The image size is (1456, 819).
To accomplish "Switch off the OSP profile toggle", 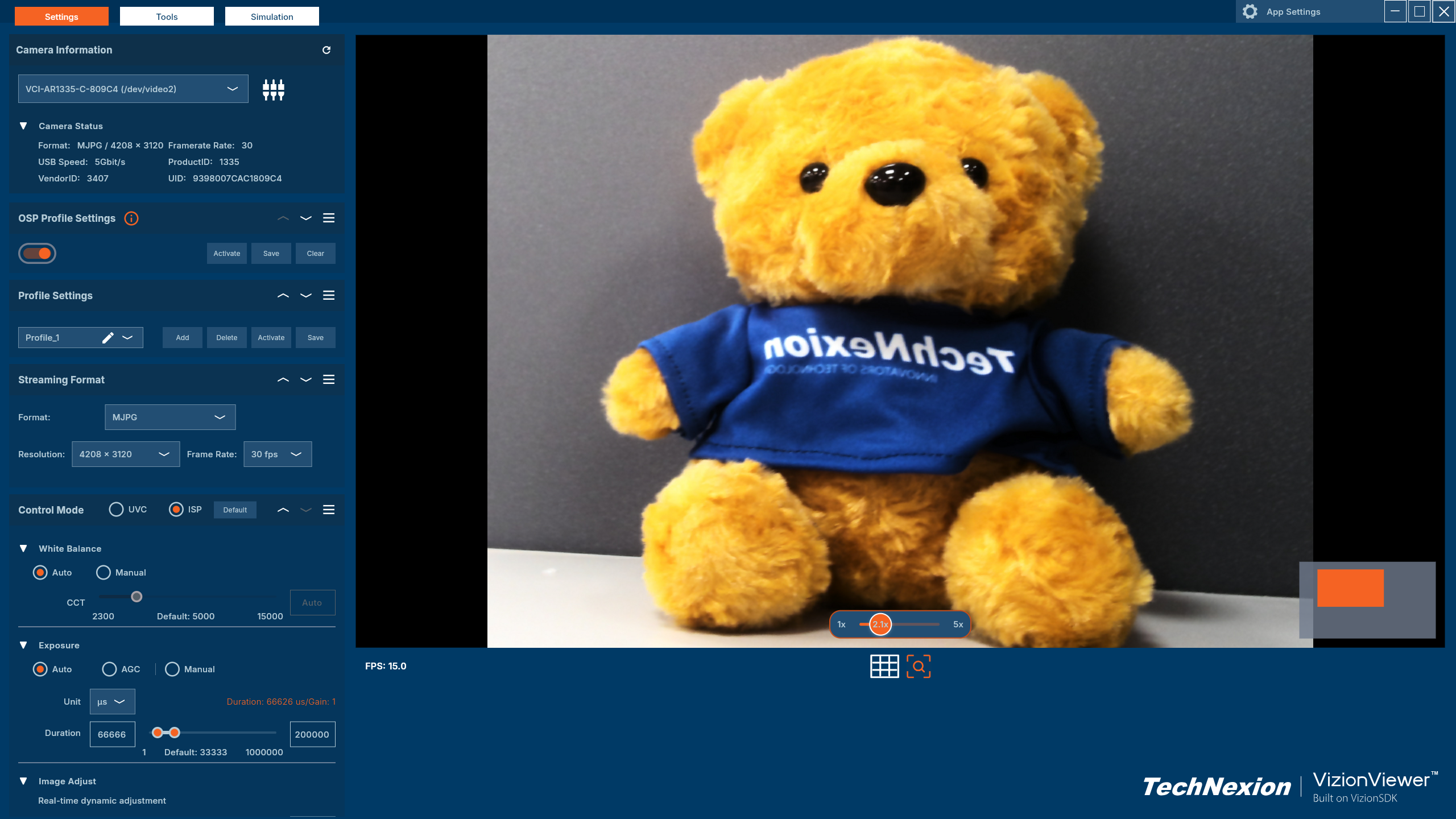I will (x=38, y=253).
